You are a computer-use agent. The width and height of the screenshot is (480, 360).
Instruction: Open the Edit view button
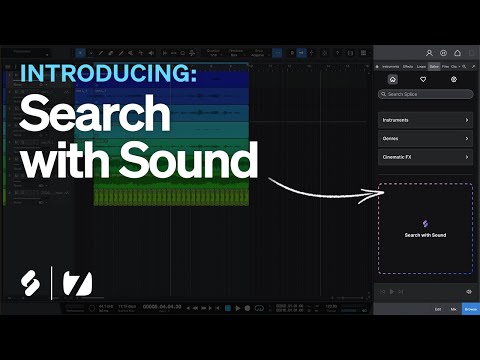(x=438, y=309)
